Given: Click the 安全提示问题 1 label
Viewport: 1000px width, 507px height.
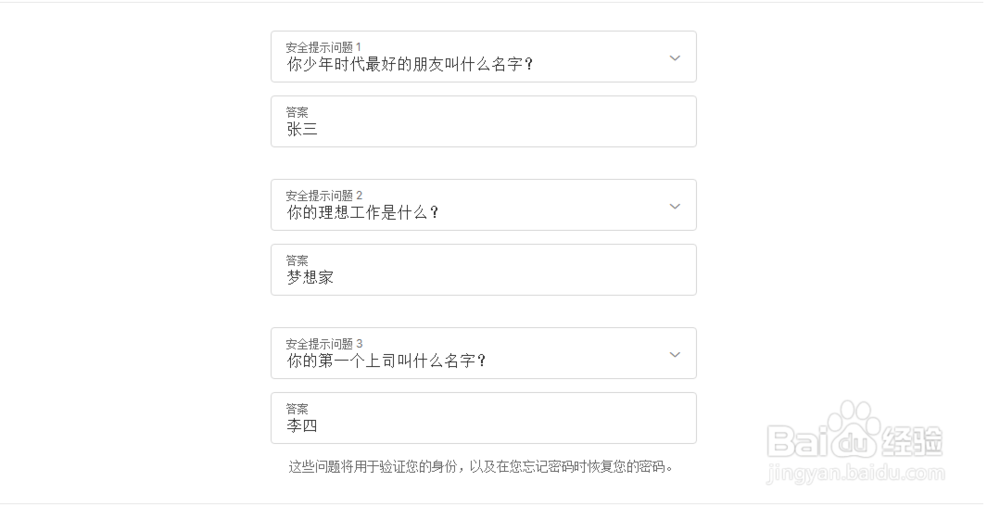Looking at the screenshot, I should coord(324,47).
